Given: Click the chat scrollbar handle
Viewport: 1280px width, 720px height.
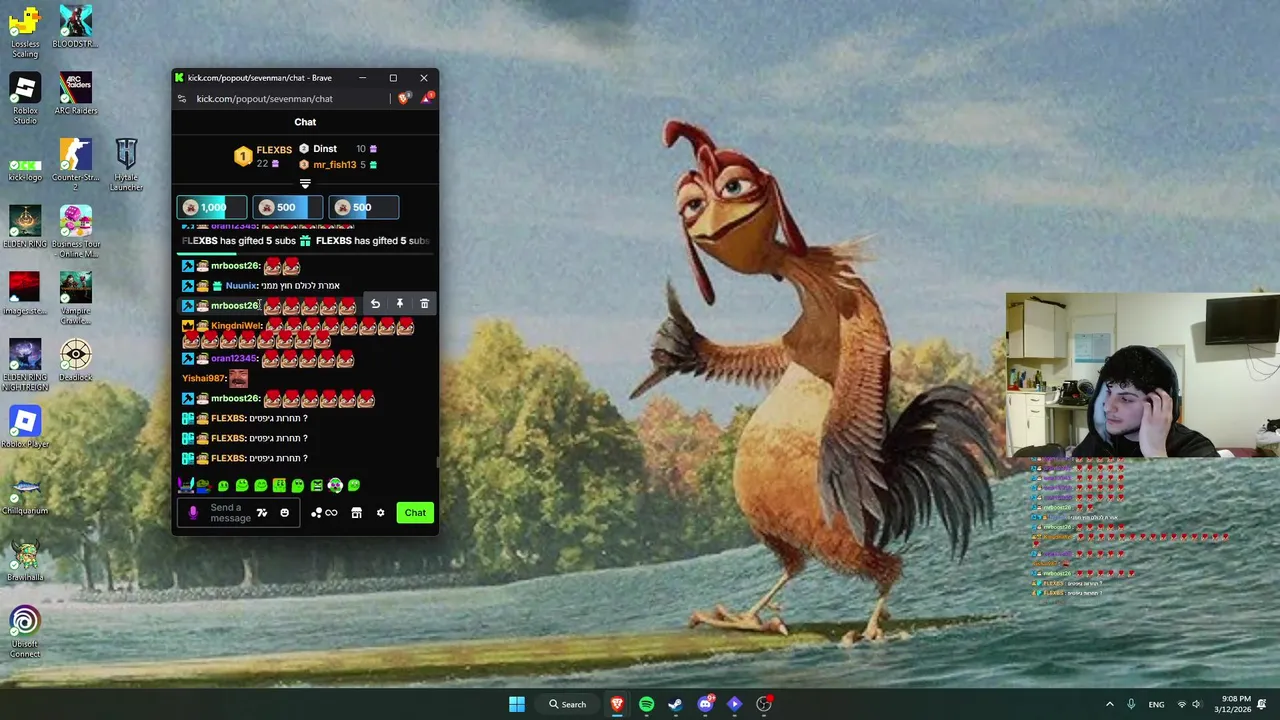Looking at the screenshot, I should [x=437, y=462].
